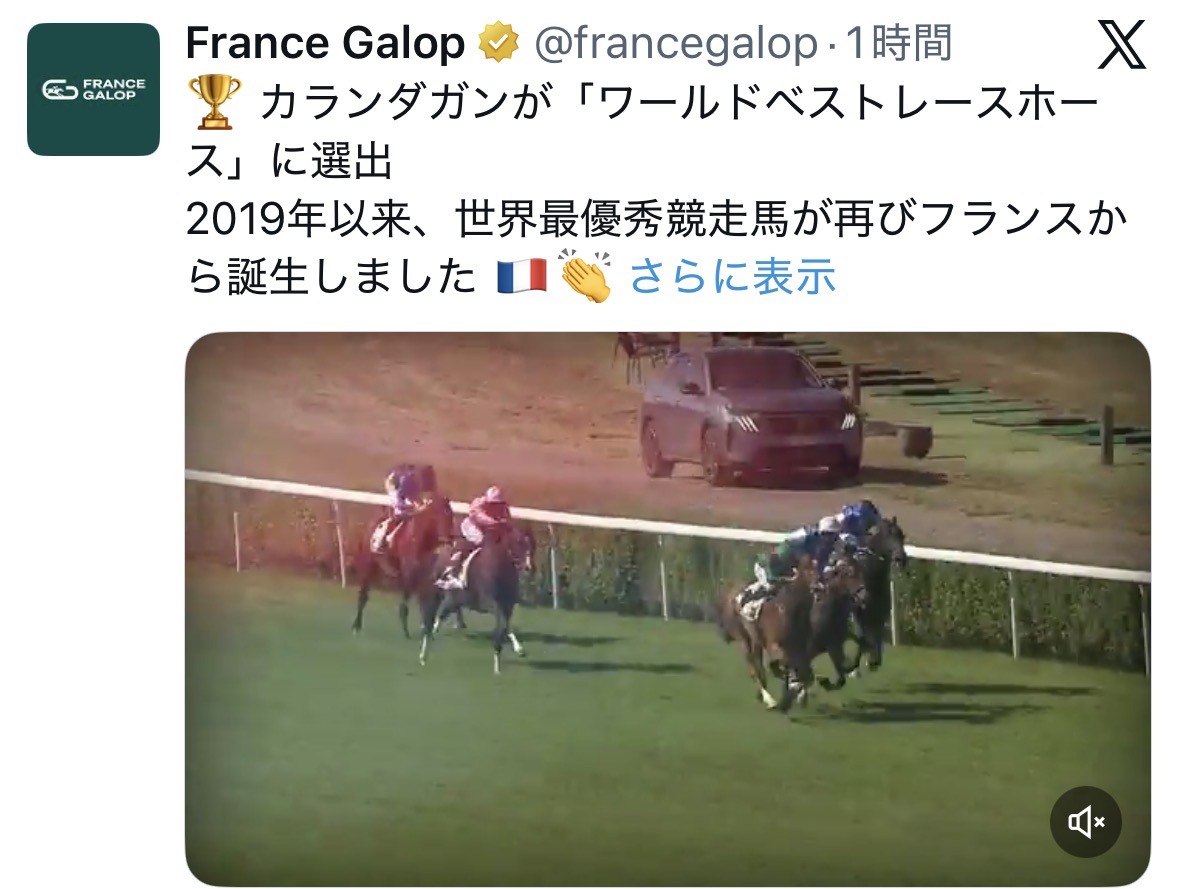Image resolution: width=1179 pixels, height=889 pixels.
Task: Open the France Galop profile avatar
Action: (x=93, y=90)
